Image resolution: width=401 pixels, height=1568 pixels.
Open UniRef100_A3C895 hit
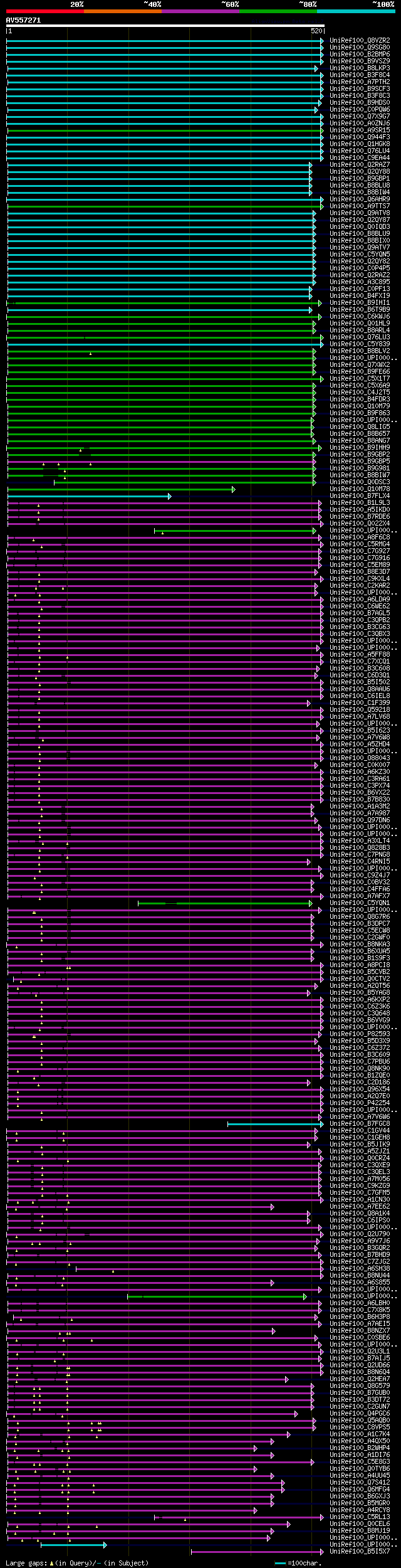click(360, 282)
